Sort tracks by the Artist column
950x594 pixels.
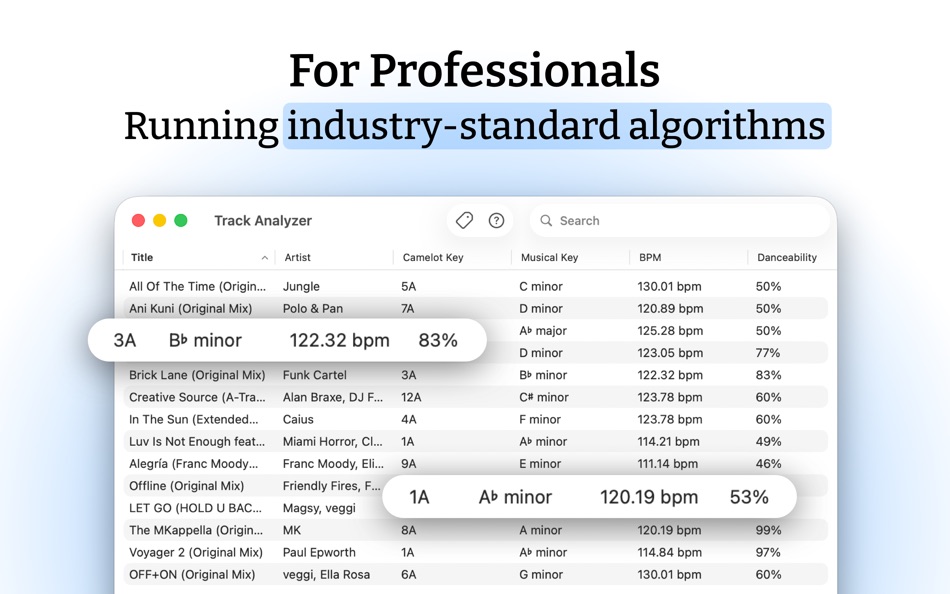[x=297, y=257]
